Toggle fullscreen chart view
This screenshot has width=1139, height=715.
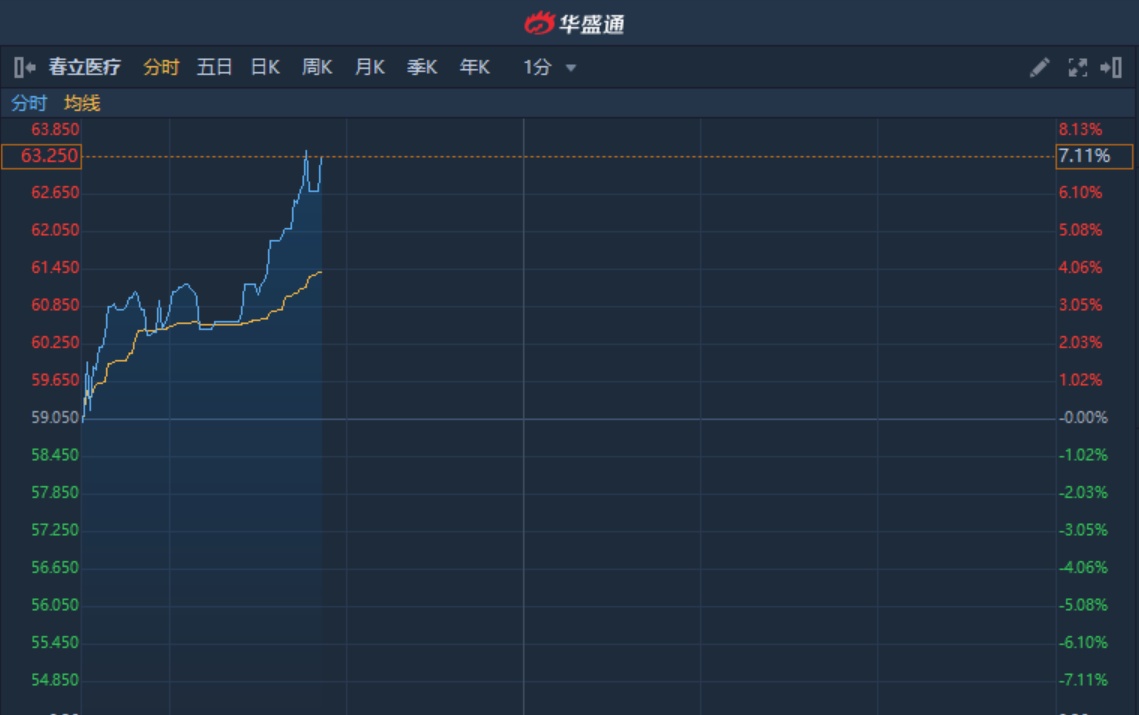(1077, 68)
